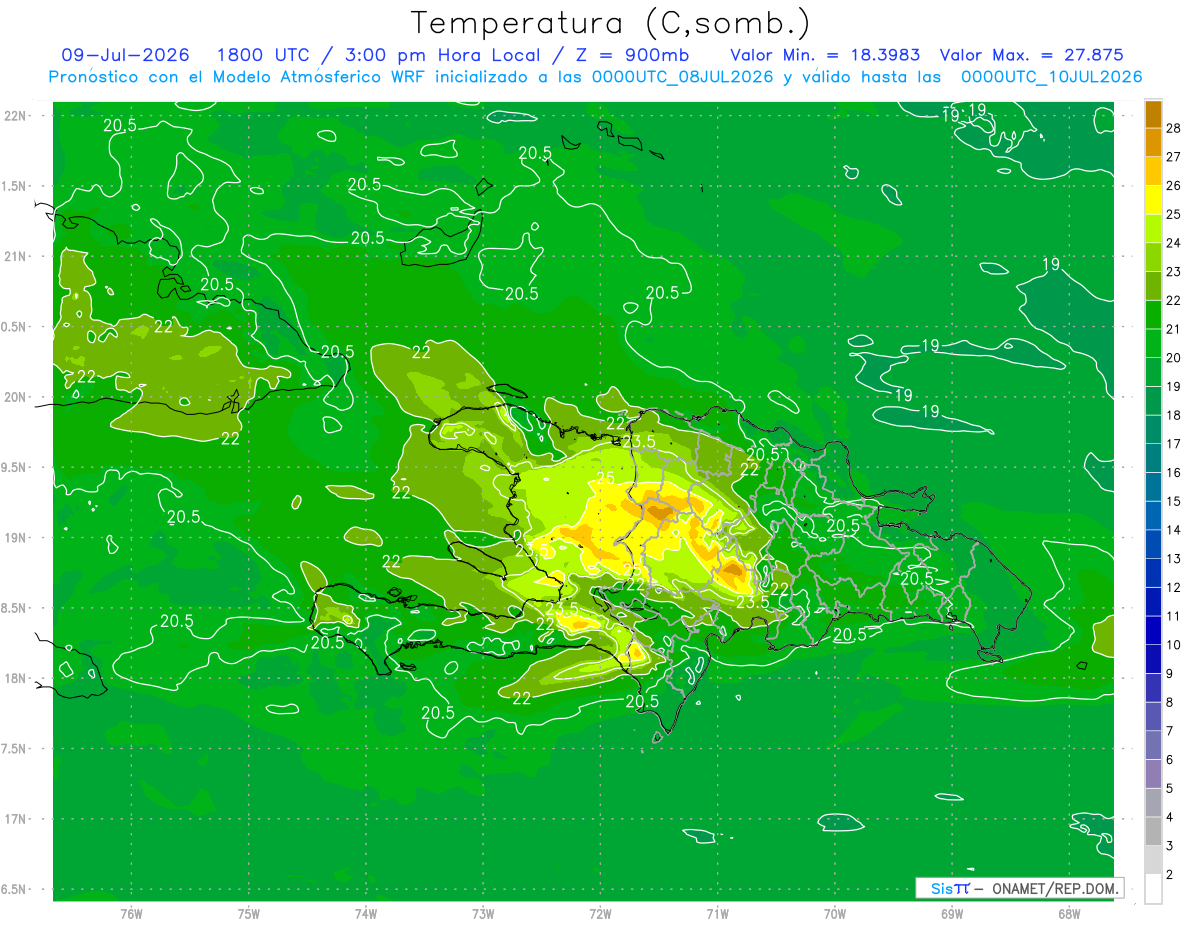
Task: Click the "71W" longitude axis label
Action: [x=717, y=913]
